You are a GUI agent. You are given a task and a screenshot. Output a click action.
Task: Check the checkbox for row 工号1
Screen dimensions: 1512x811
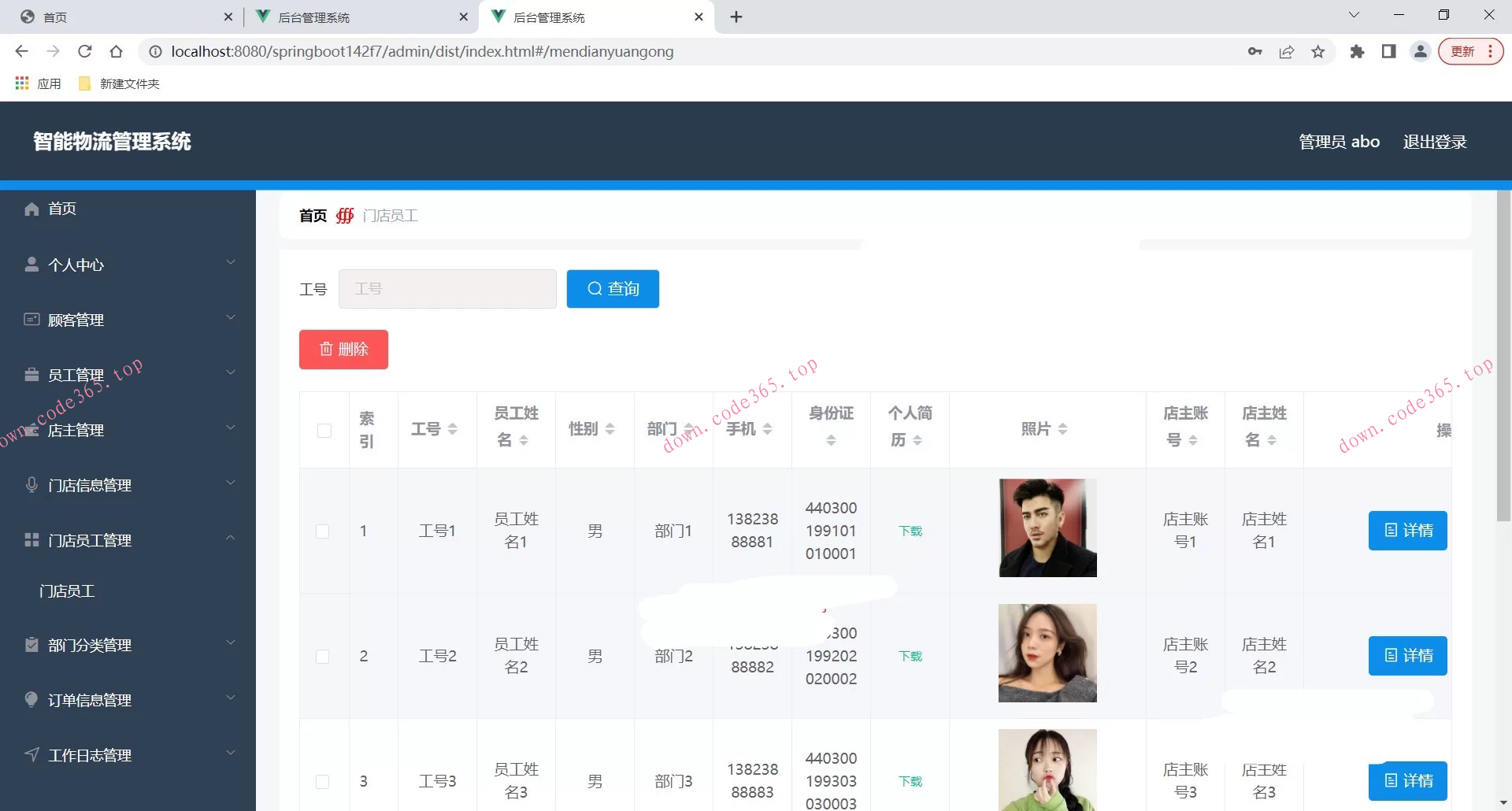[323, 531]
